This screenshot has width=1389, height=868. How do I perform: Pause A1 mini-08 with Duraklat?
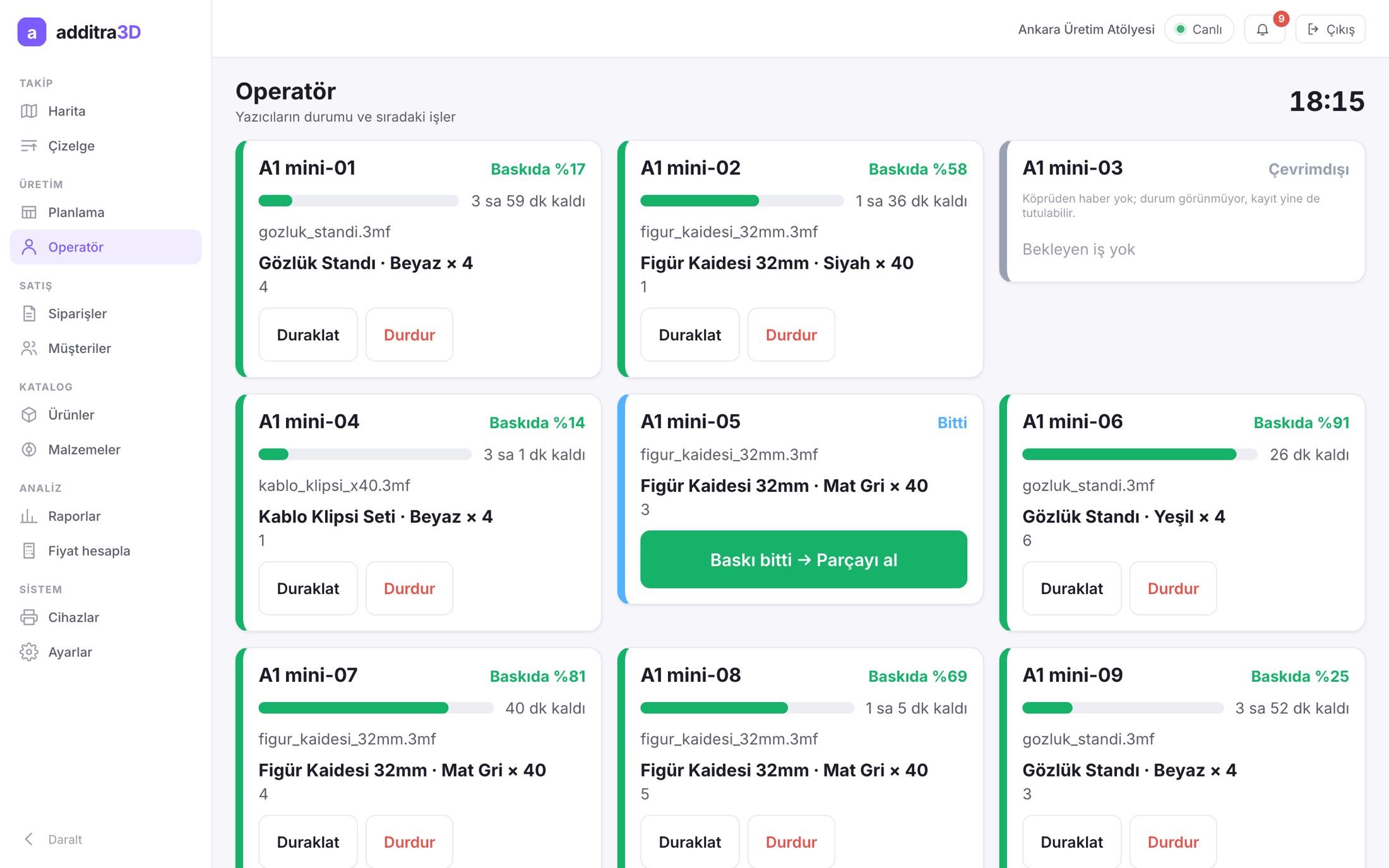(690, 842)
